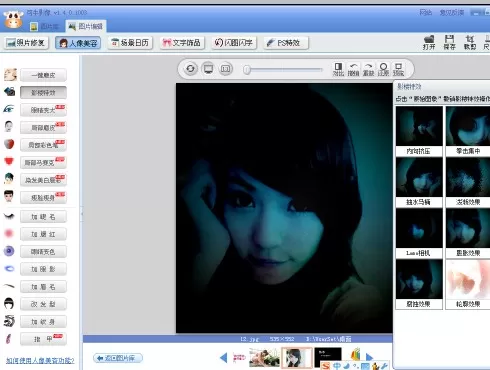Screen dimensions: 490x370
Task: Click the 加眉毛 add eyebrows button
Action: point(43,287)
